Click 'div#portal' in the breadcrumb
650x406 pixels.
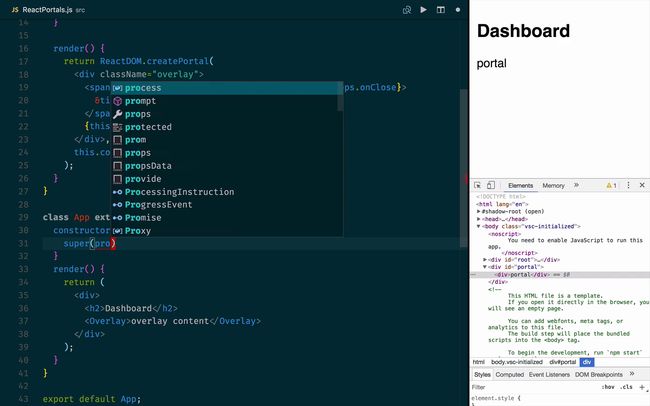coord(563,362)
